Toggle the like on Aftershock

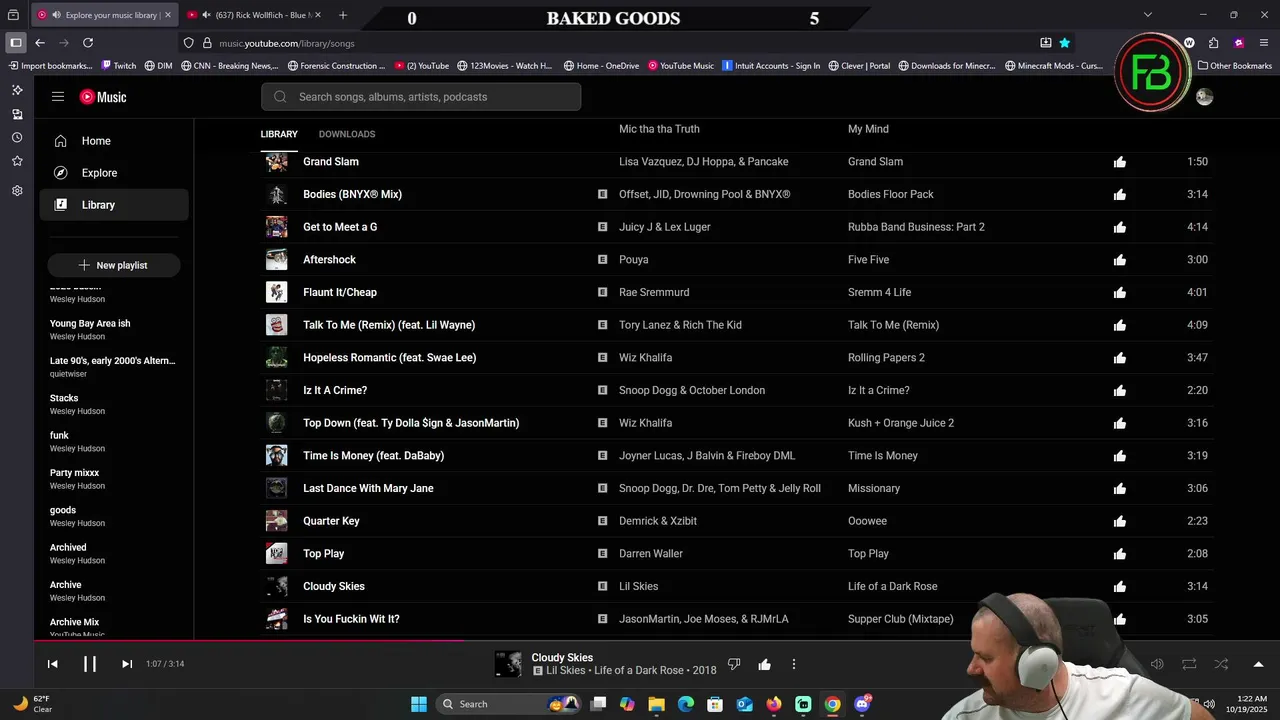click(1120, 260)
